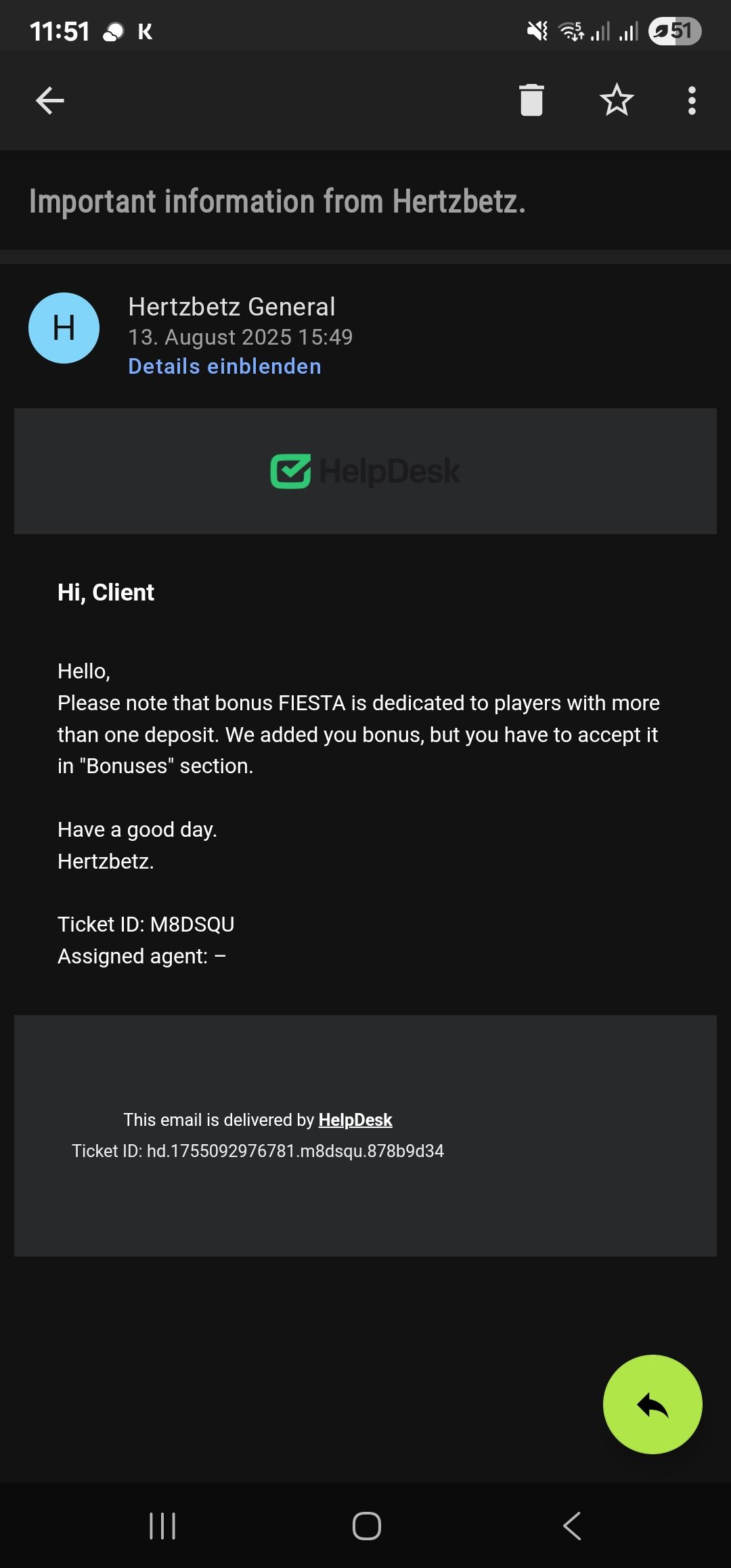Star this email as favorite
Screen dimensions: 731x1568
pyautogui.click(x=617, y=100)
